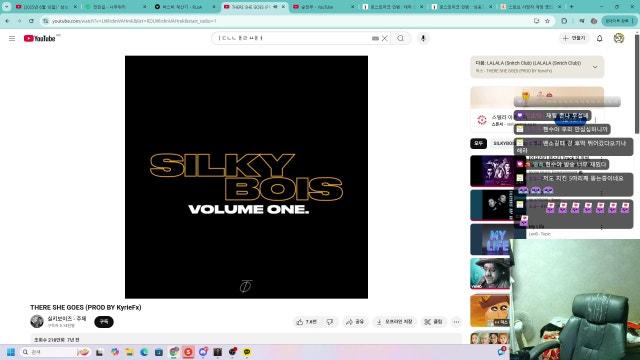Viewport: 640px width, 360px height.
Task: Start voice search with microphone icon
Action: [x=423, y=38]
